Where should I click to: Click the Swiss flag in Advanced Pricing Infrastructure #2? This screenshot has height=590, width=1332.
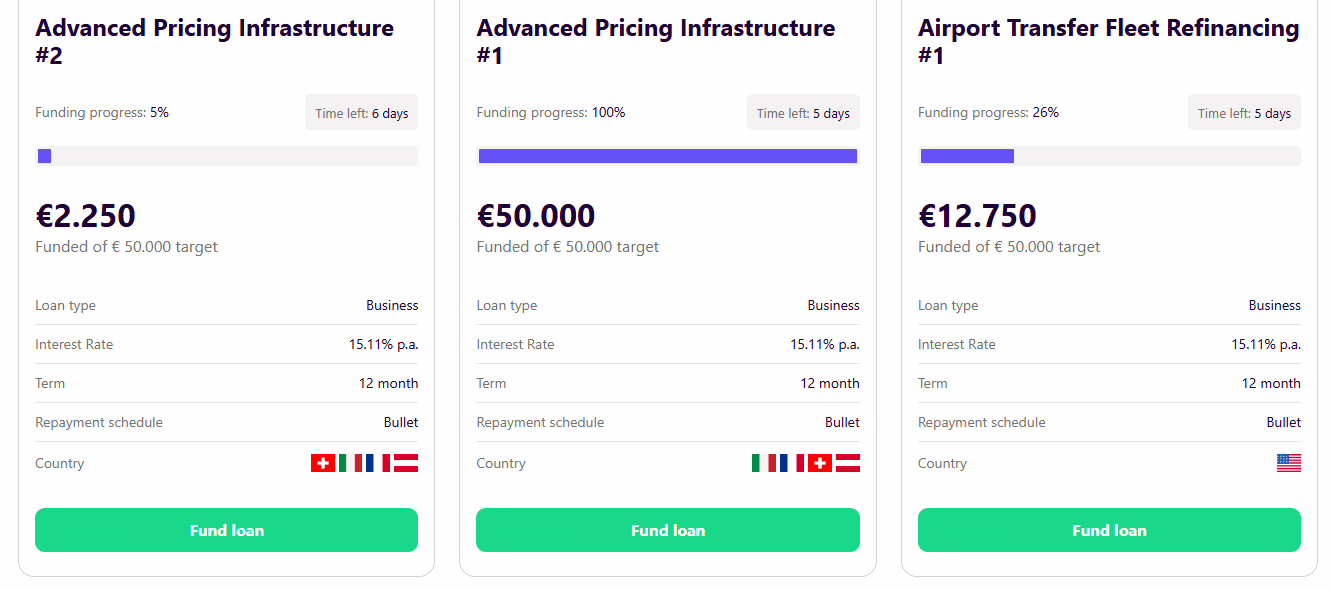pos(323,463)
